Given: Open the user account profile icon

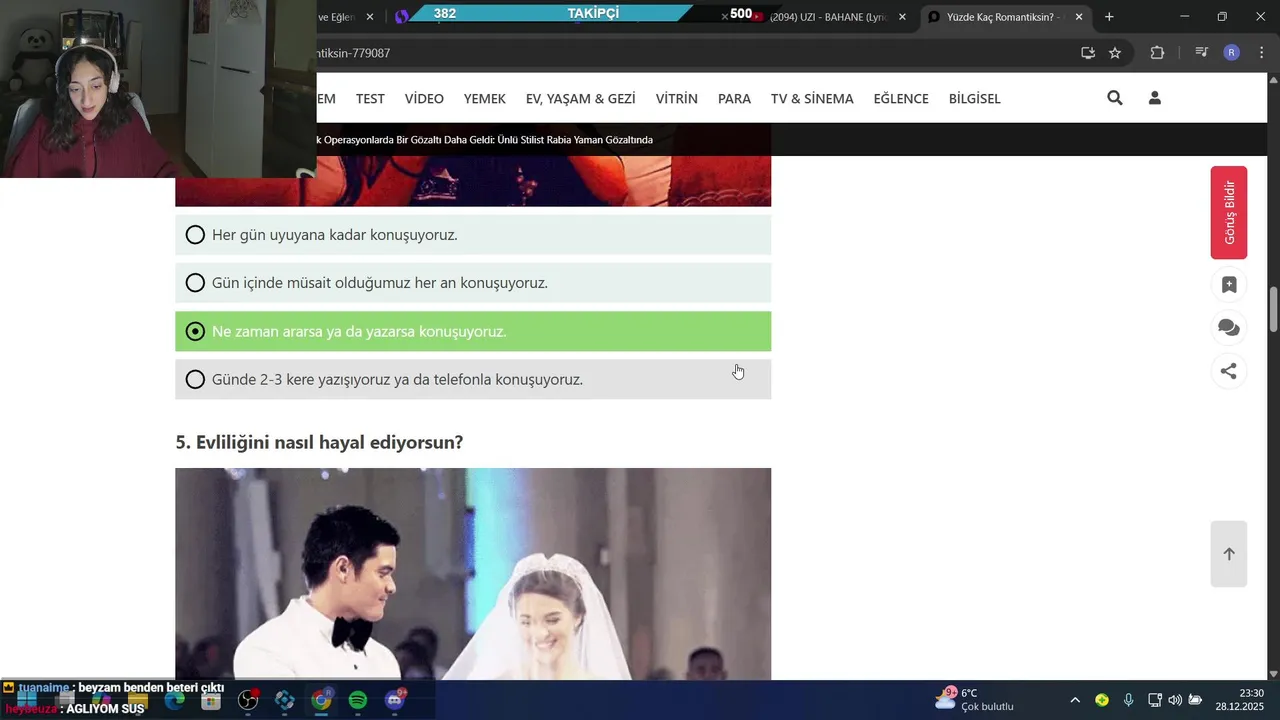Looking at the screenshot, I should [x=1155, y=98].
